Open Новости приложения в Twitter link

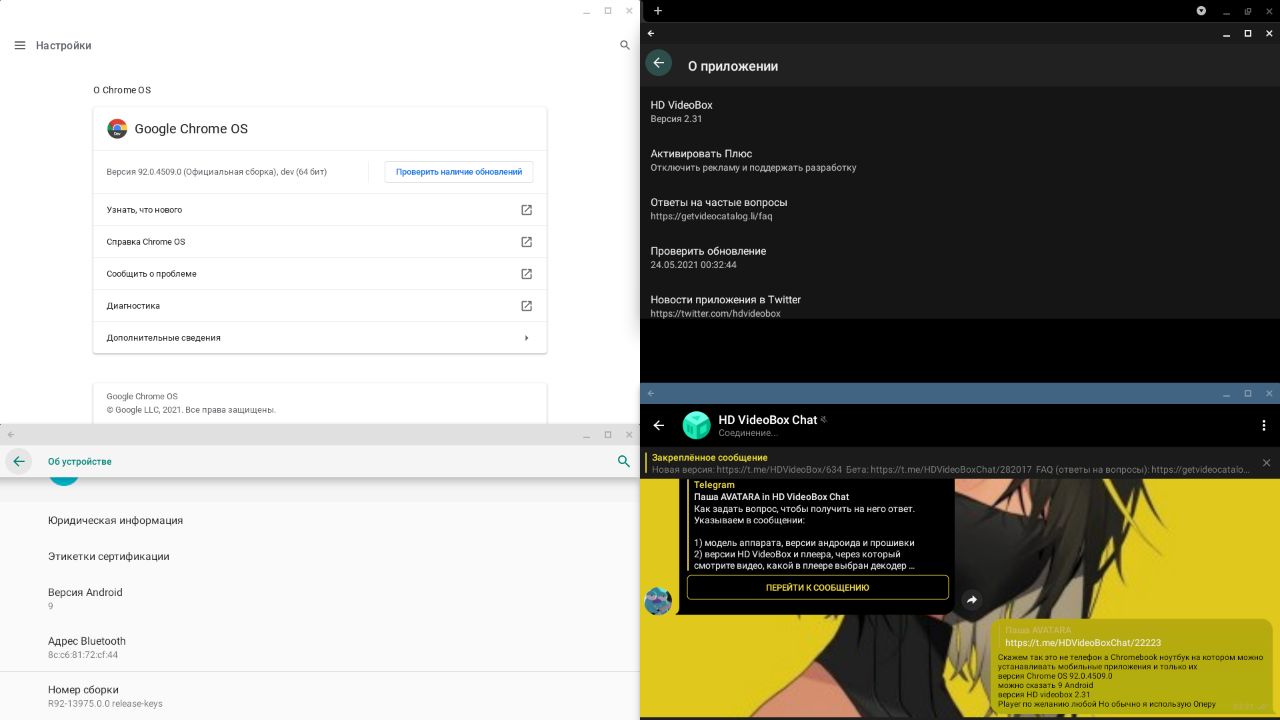(960, 305)
